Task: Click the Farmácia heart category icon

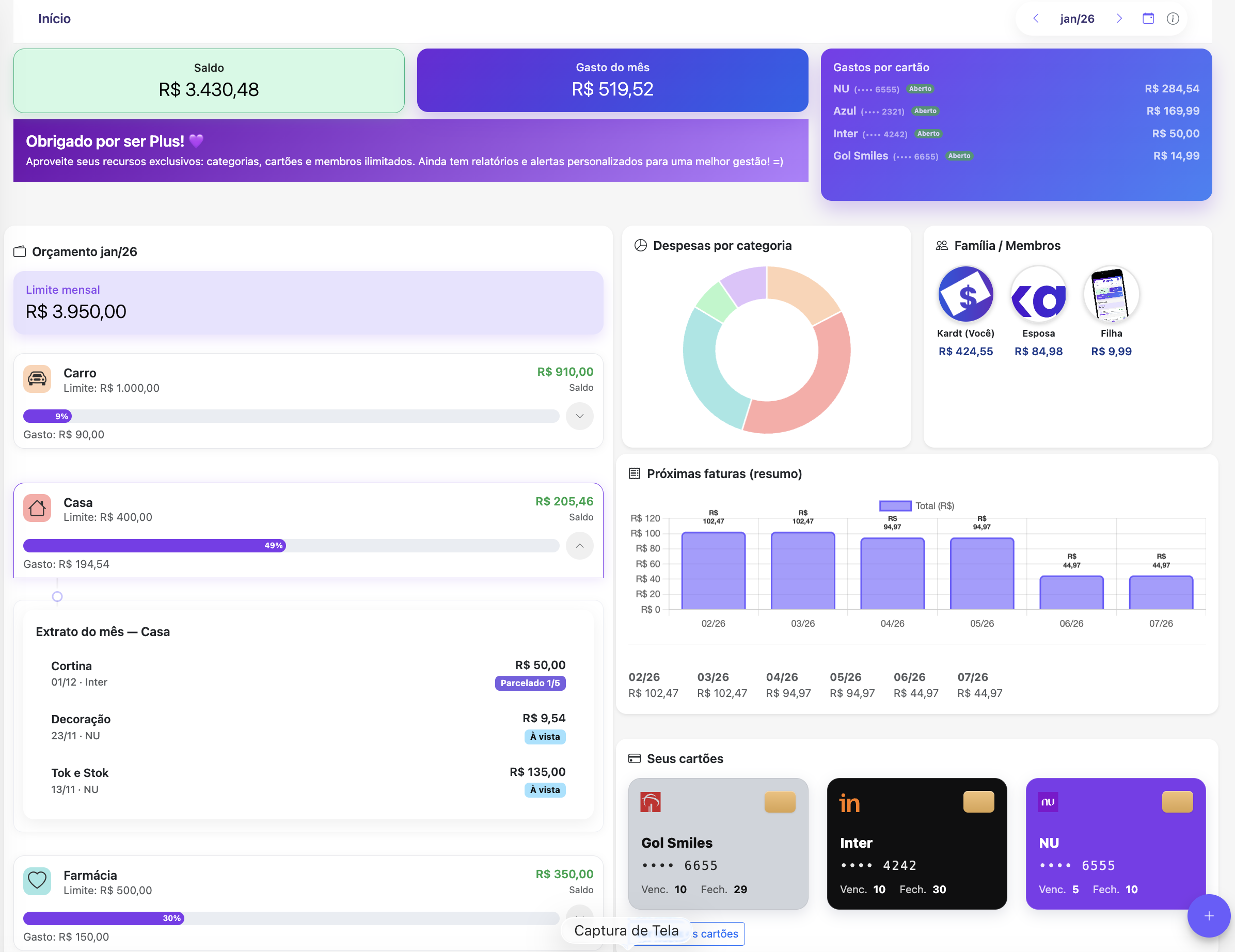Action: (x=37, y=880)
